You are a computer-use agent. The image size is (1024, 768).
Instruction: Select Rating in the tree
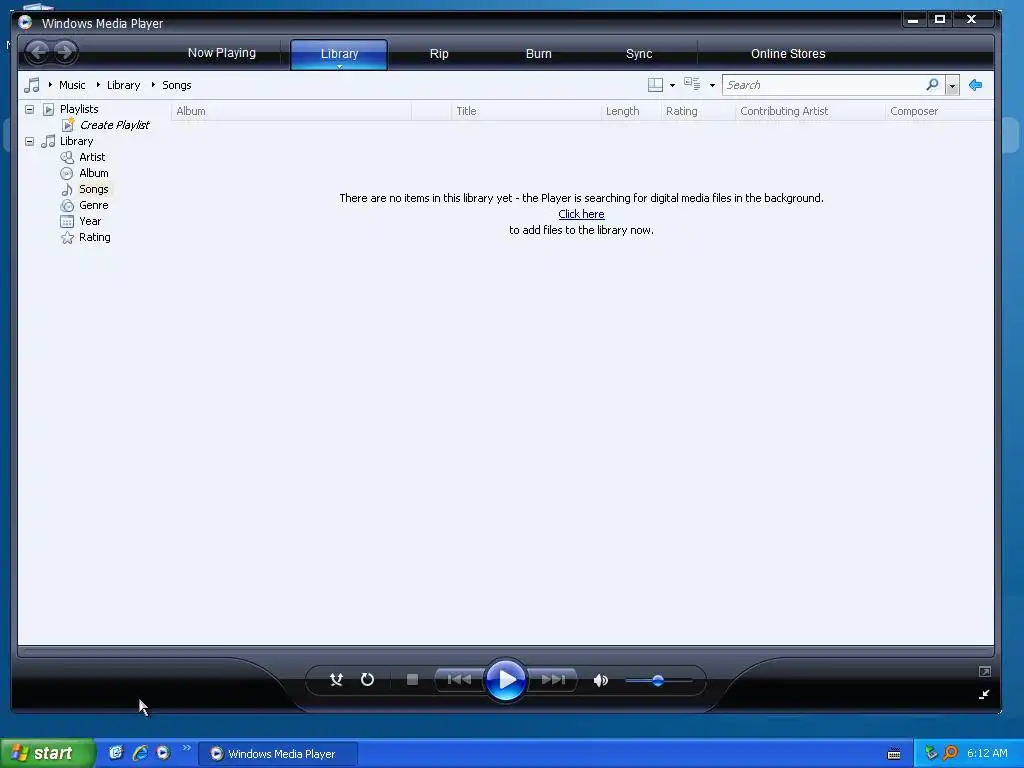point(95,237)
